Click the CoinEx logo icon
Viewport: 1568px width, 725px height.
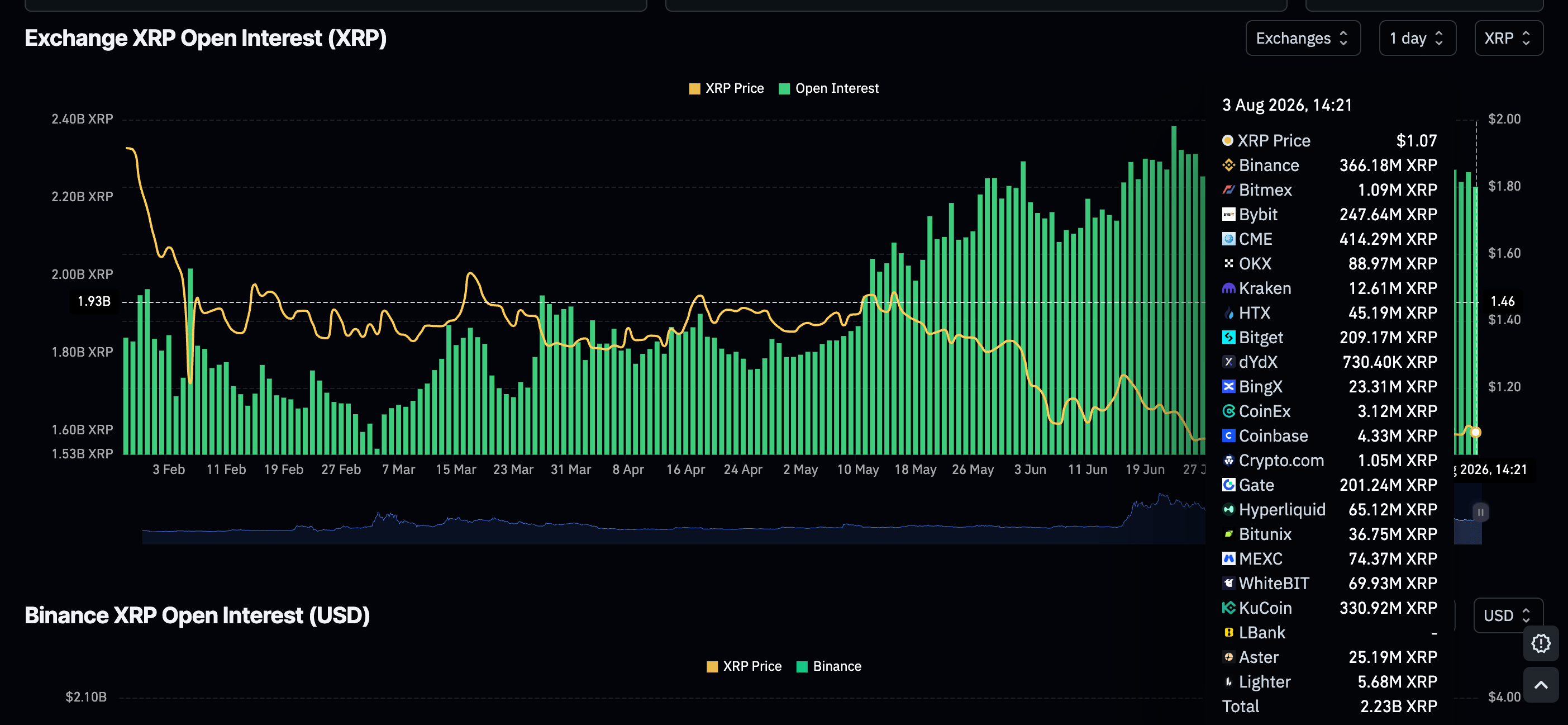click(x=1228, y=411)
